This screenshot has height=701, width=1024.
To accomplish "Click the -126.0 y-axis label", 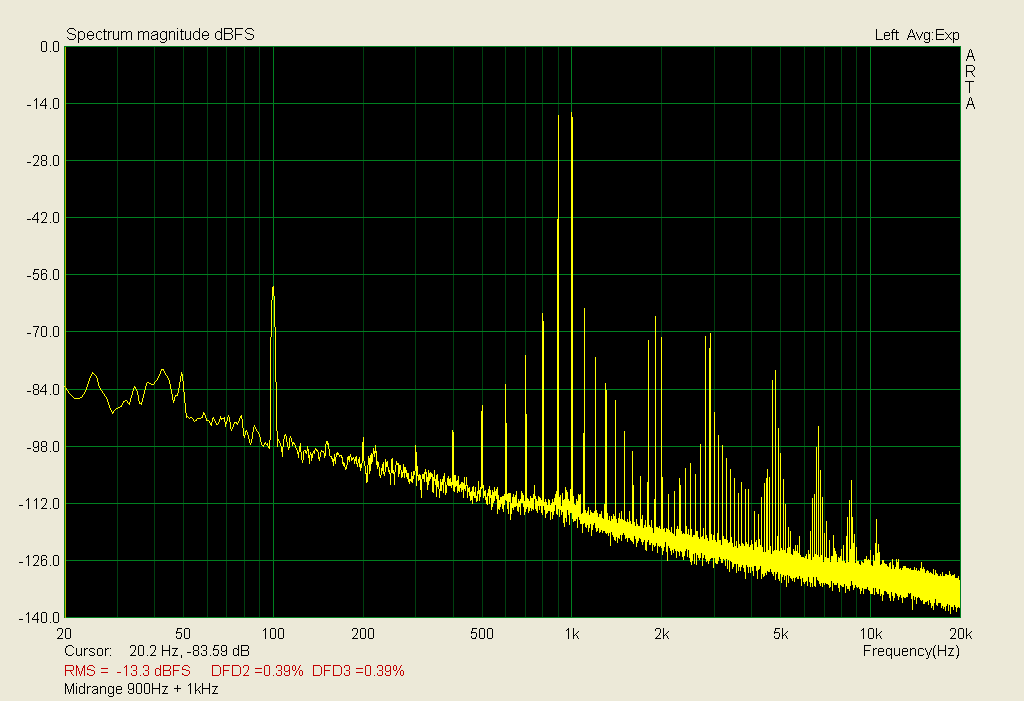I will [40, 561].
